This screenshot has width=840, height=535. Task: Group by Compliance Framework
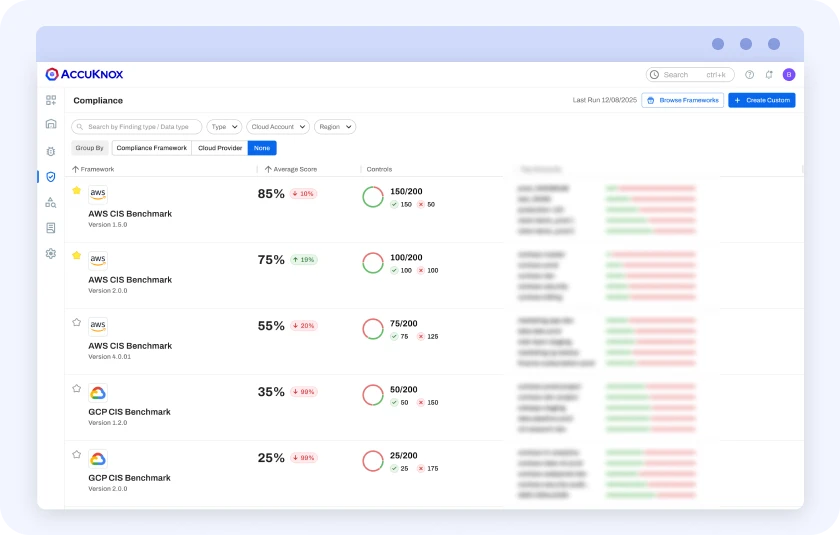coord(152,148)
